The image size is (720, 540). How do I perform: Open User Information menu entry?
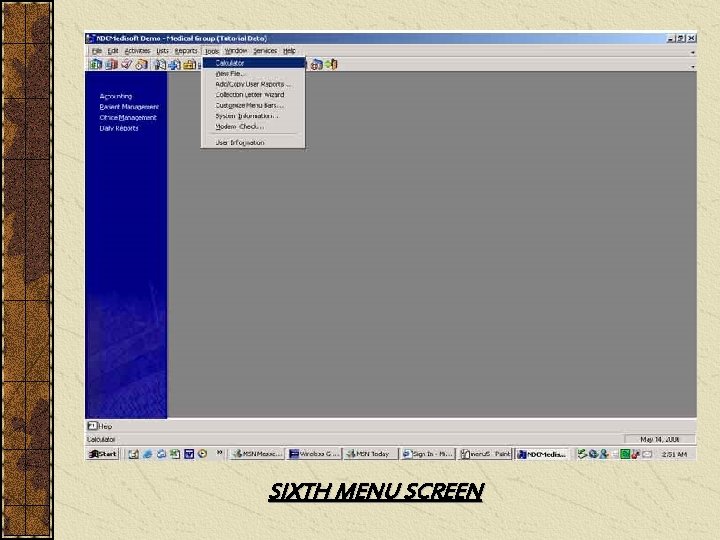click(253, 142)
